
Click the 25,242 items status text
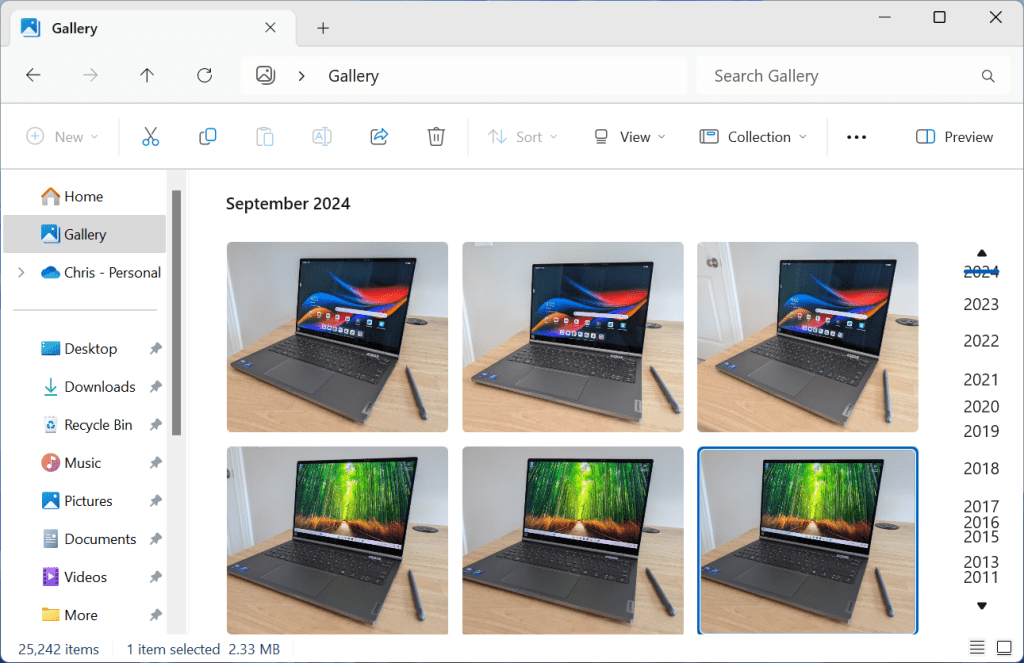59,649
